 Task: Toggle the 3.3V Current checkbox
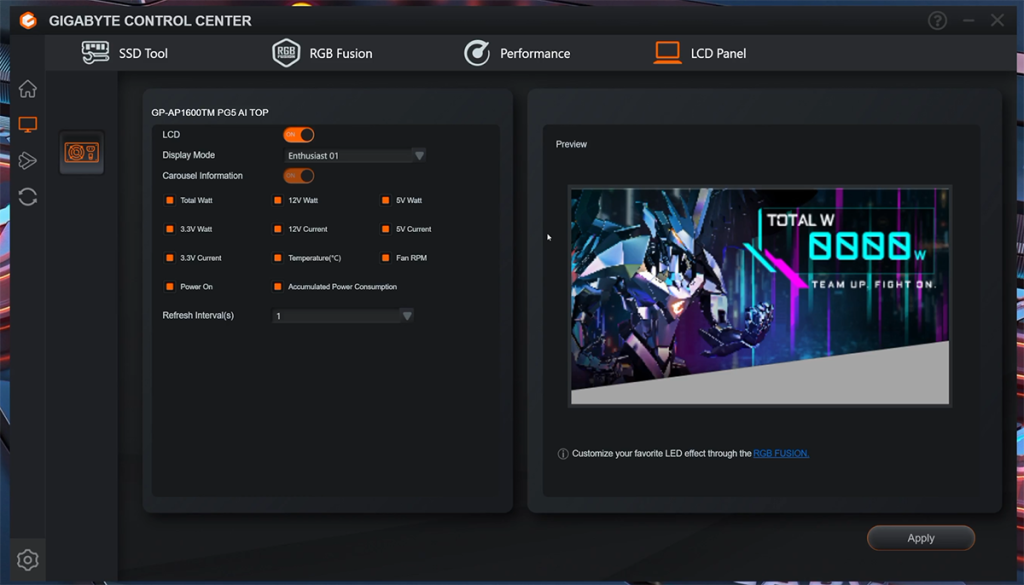pyautogui.click(x=170, y=258)
